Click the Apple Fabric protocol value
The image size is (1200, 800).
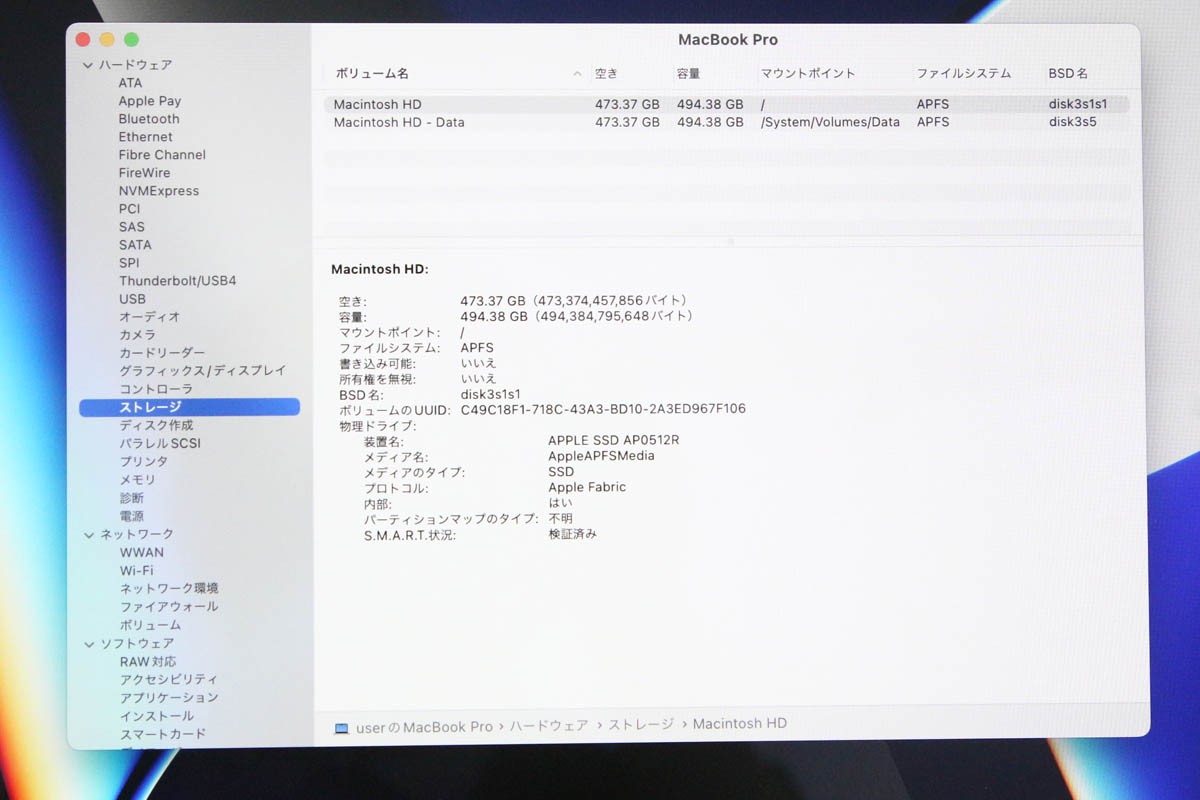(587, 487)
